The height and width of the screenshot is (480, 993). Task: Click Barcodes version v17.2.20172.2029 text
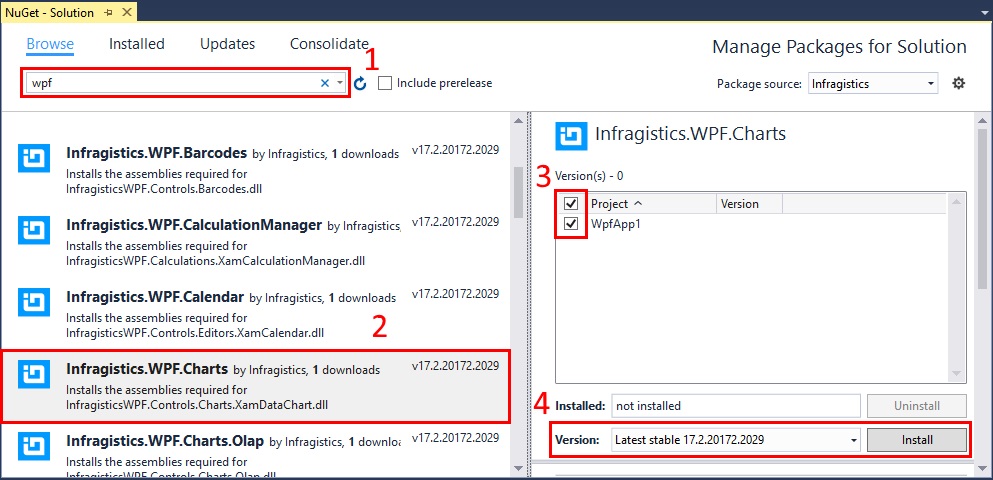click(455, 150)
